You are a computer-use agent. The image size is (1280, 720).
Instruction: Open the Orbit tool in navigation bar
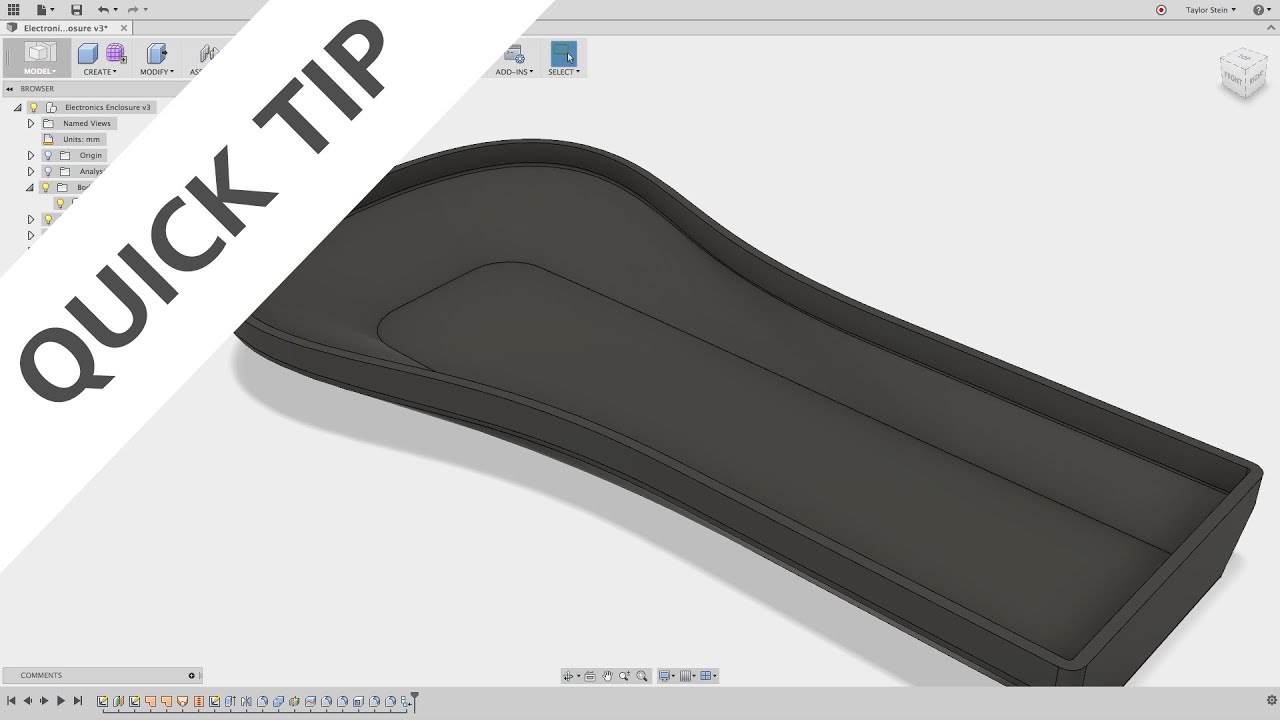[569, 676]
